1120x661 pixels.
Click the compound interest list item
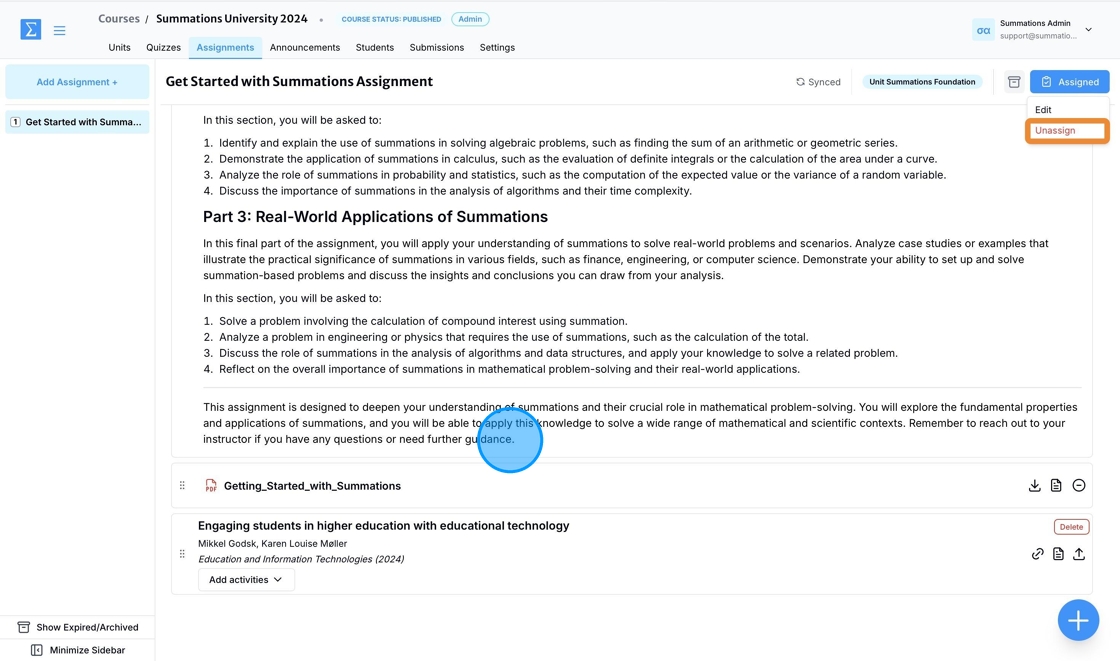(x=423, y=322)
